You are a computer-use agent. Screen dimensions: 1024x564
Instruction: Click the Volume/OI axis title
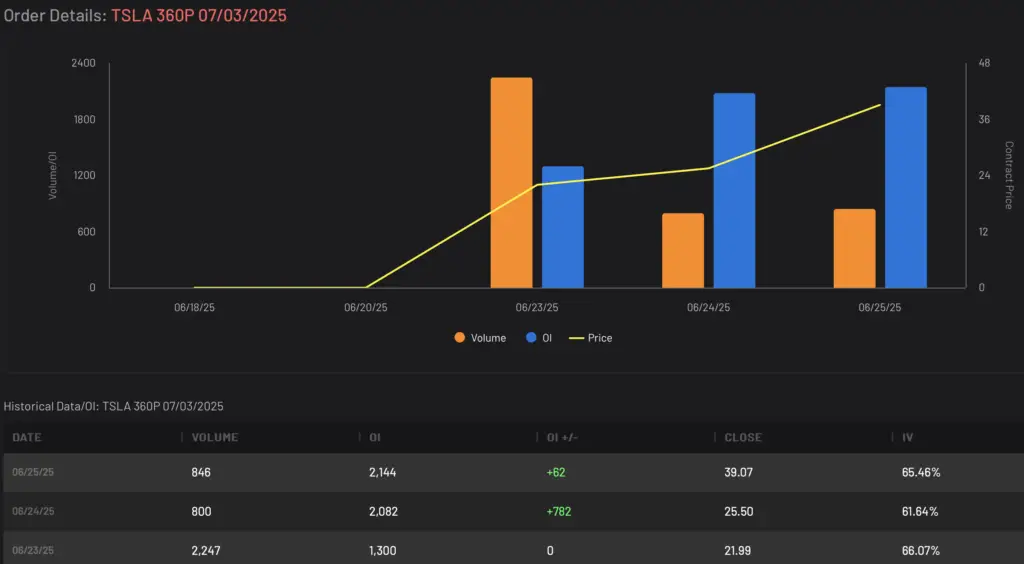[53, 175]
